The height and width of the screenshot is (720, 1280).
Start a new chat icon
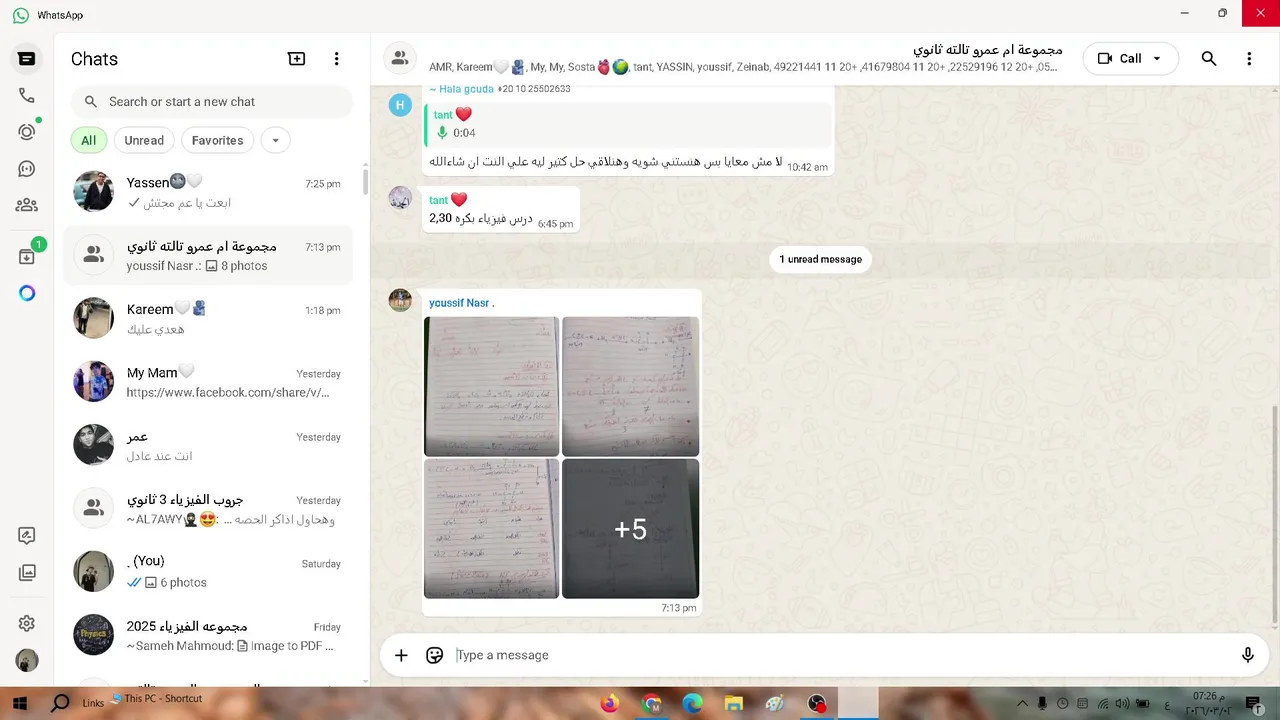(297, 59)
